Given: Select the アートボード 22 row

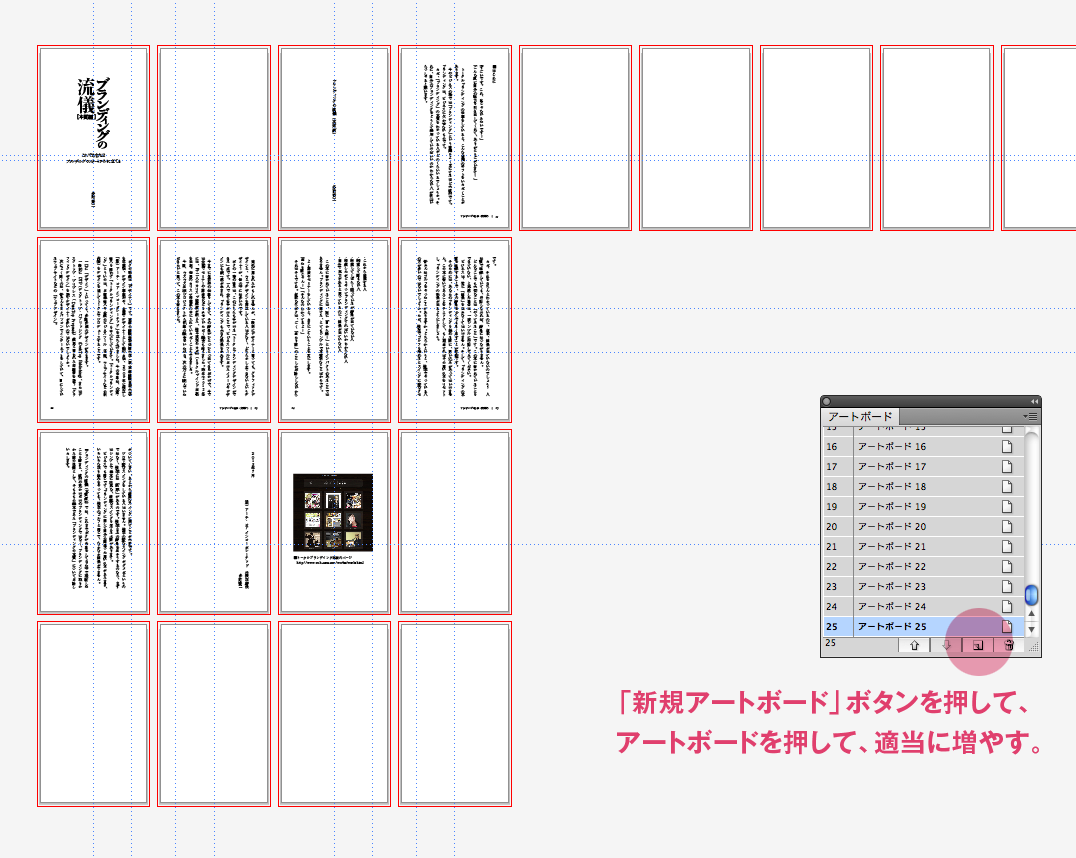Looking at the screenshot, I should coord(924,566).
